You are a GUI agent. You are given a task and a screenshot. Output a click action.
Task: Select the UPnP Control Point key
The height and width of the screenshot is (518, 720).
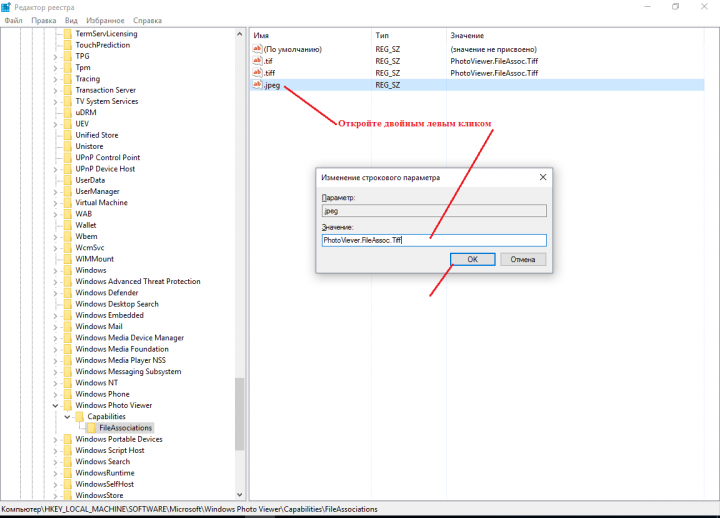(107, 157)
